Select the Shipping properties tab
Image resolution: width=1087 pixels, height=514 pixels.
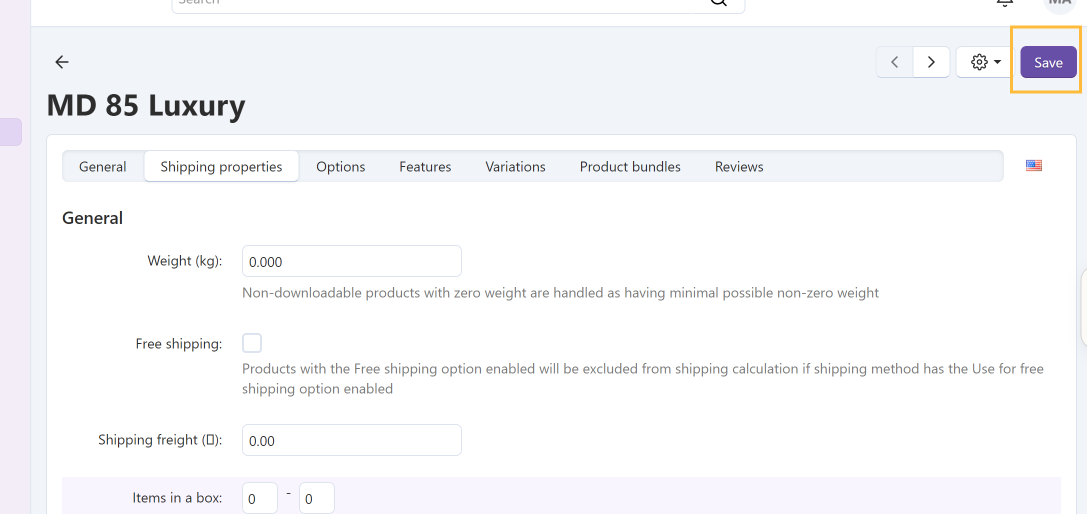pyautogui.click(x=221, y=166)
